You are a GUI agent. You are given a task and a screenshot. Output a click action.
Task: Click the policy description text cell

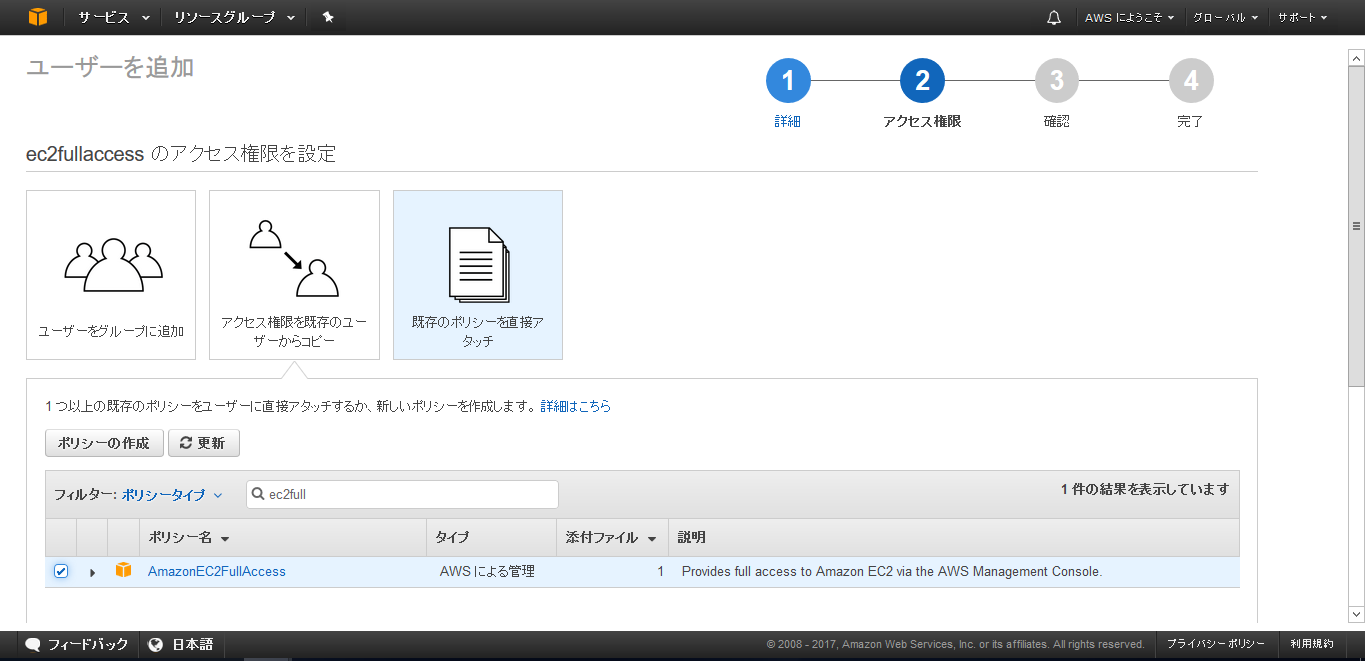892,572
